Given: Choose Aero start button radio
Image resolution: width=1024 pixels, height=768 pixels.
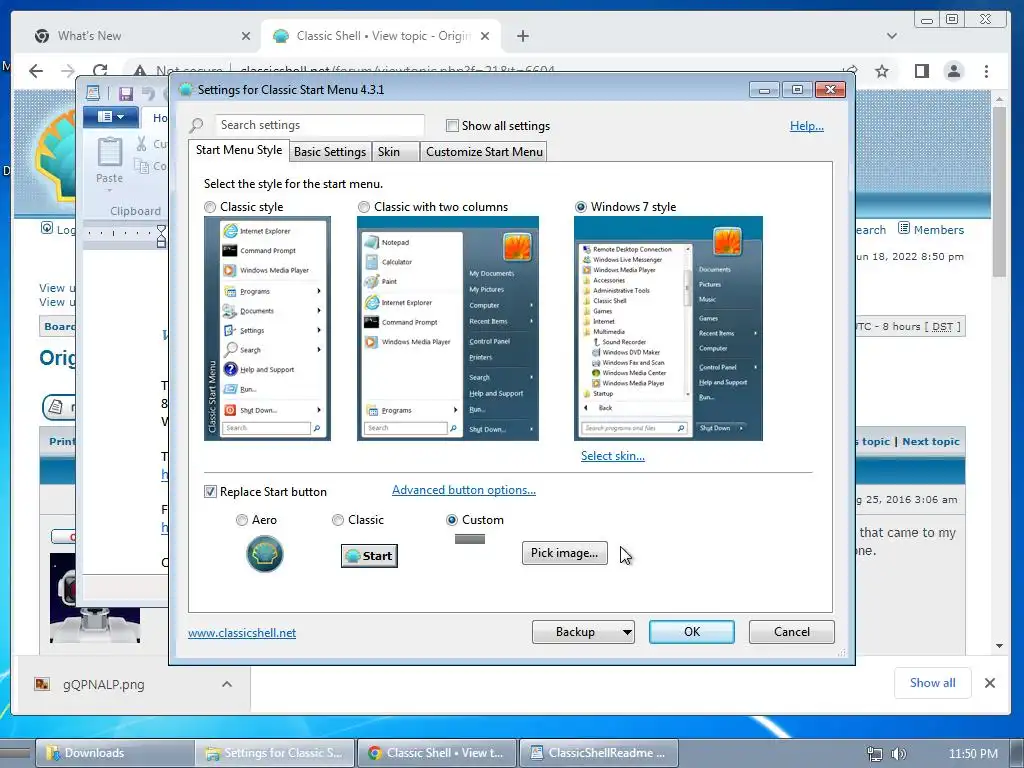Looking at the screenshot, I should pos(242,520).
